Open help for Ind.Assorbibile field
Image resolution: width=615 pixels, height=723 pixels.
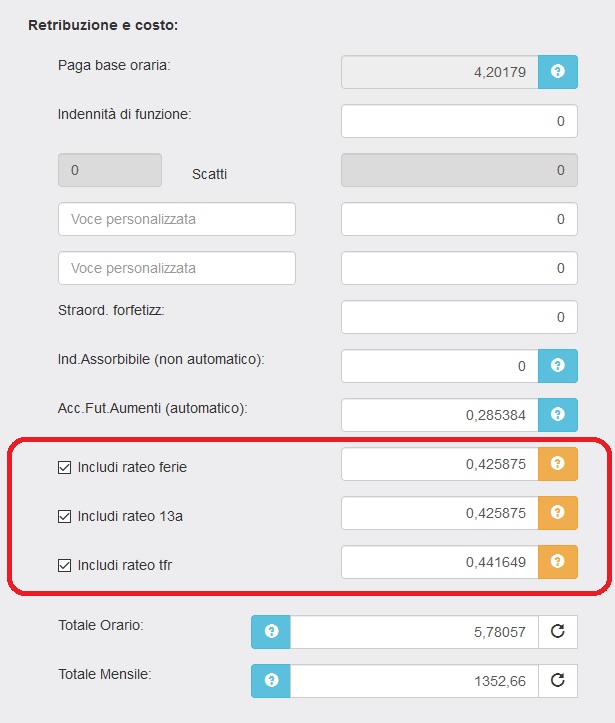pos(558,366)
